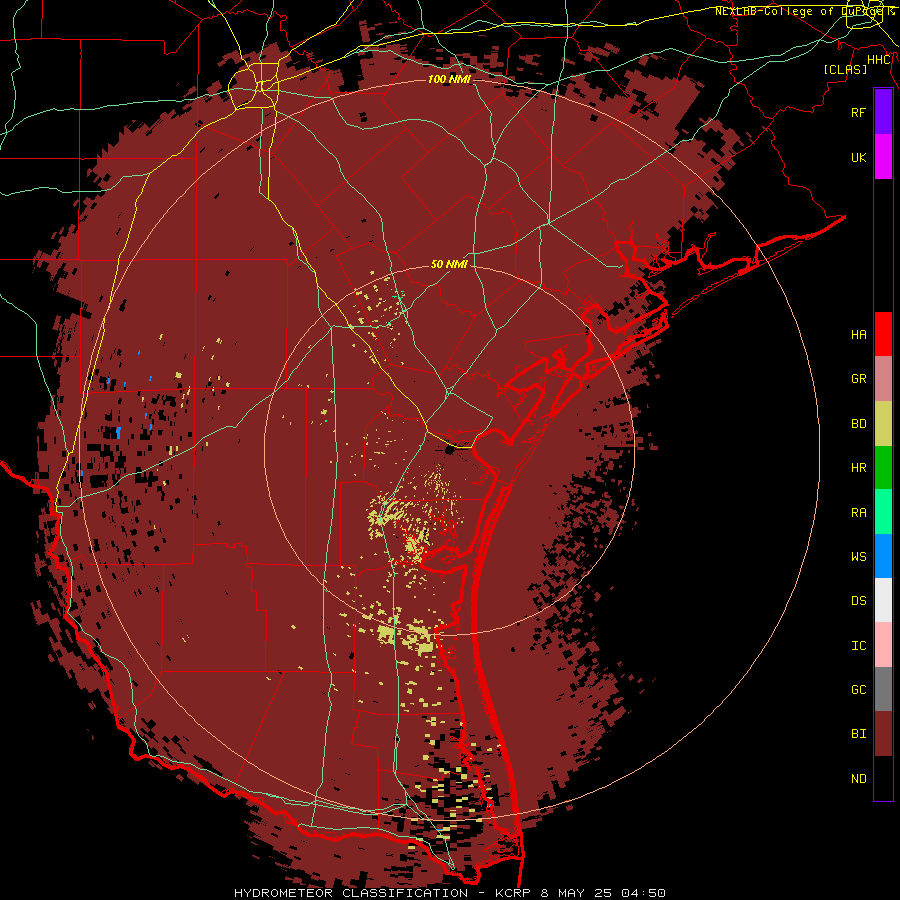
Task: Select the GR pink legend swatch
Action: pos(883,379)
